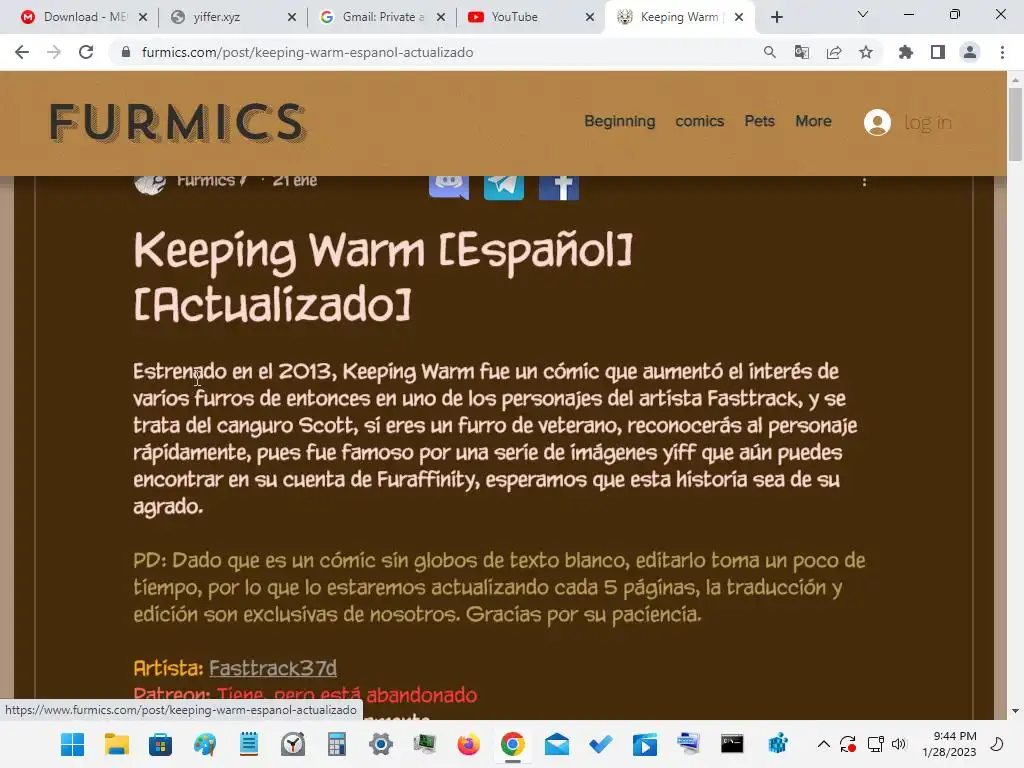Open Paint from the taskbar
The width and height of the screenshot is (1024, 768).
click(204, 744)
